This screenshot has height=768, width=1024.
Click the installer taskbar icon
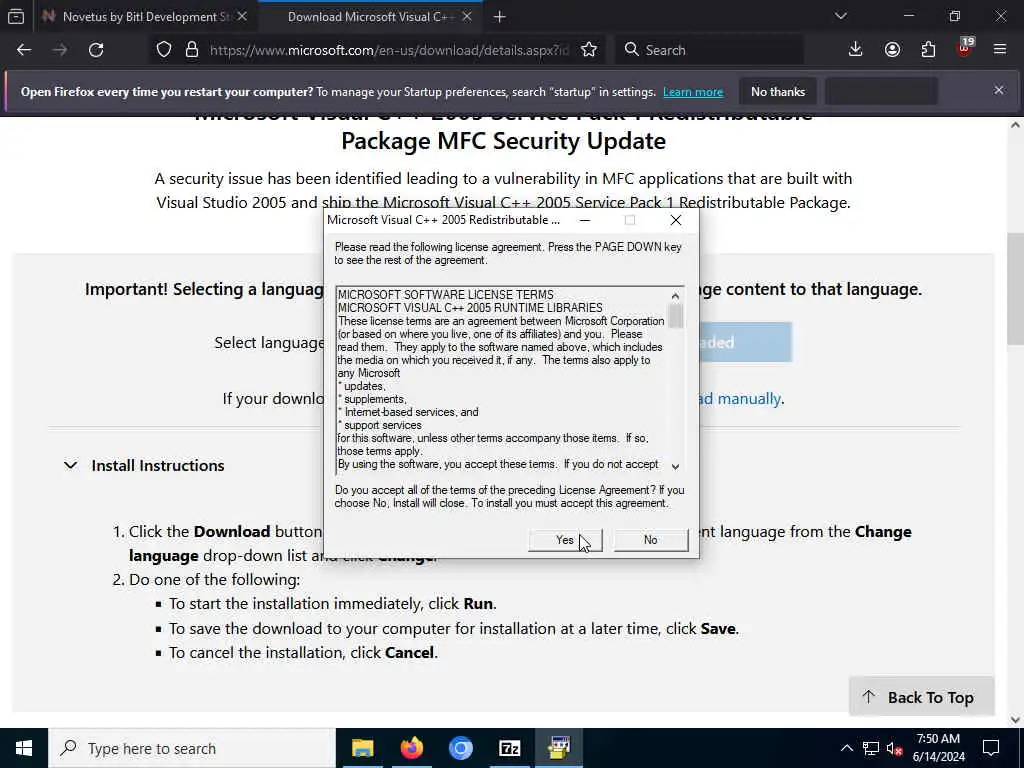click(559, 748)
